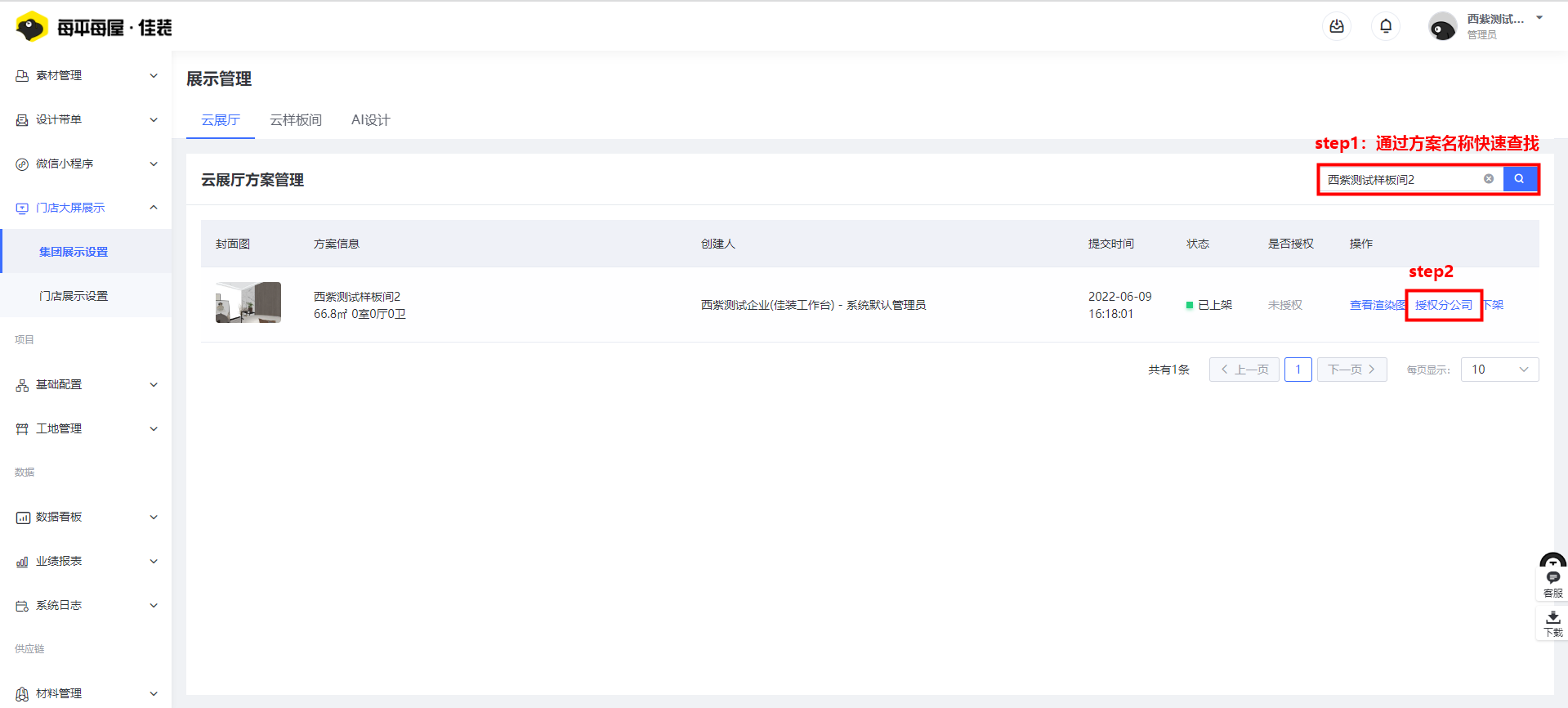Click 查看渲染图 link in the row
The height and width of the screenshot is (708, 1568).
[x=1378, y=305]
